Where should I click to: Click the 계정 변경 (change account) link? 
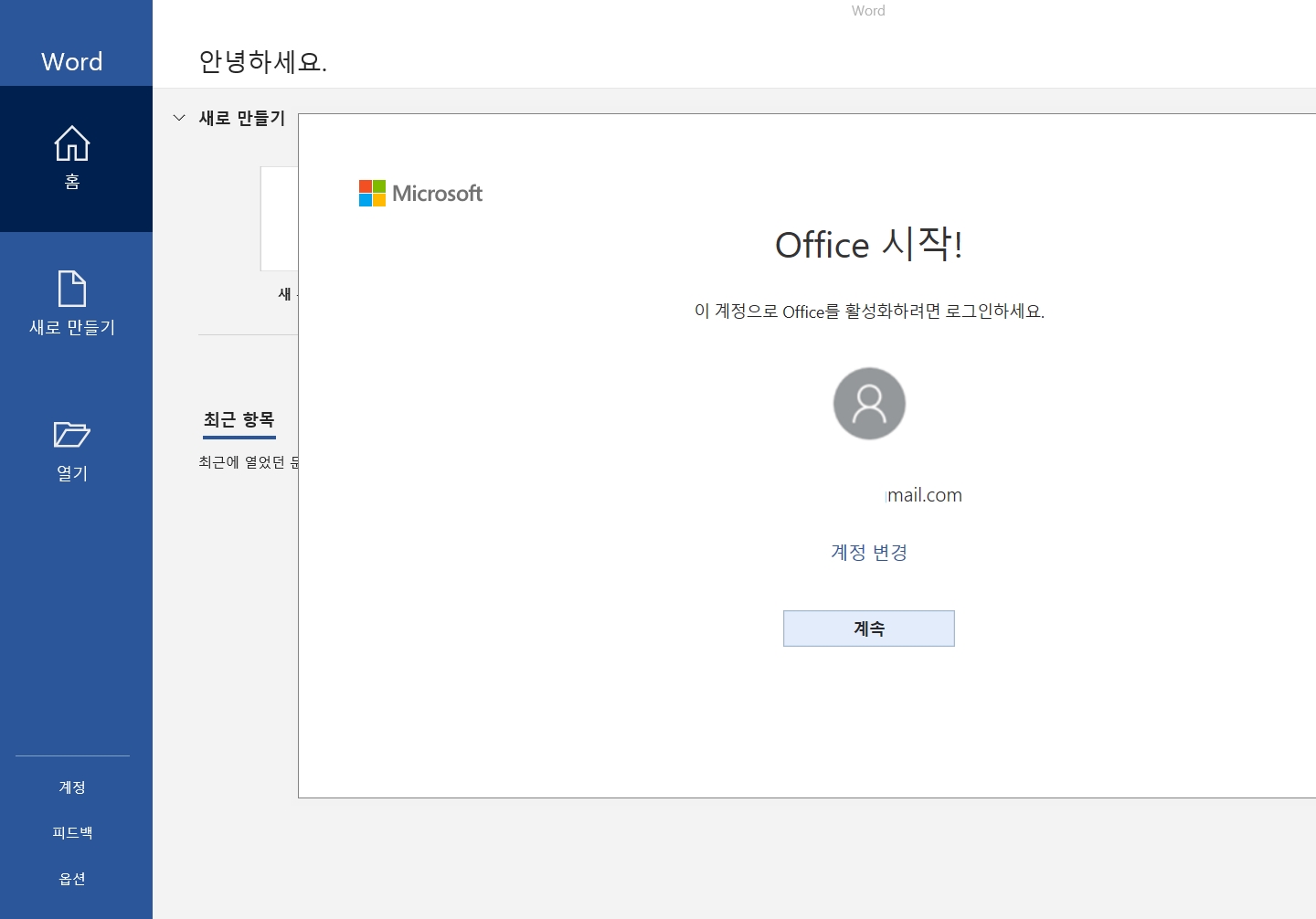coord(869,553)
